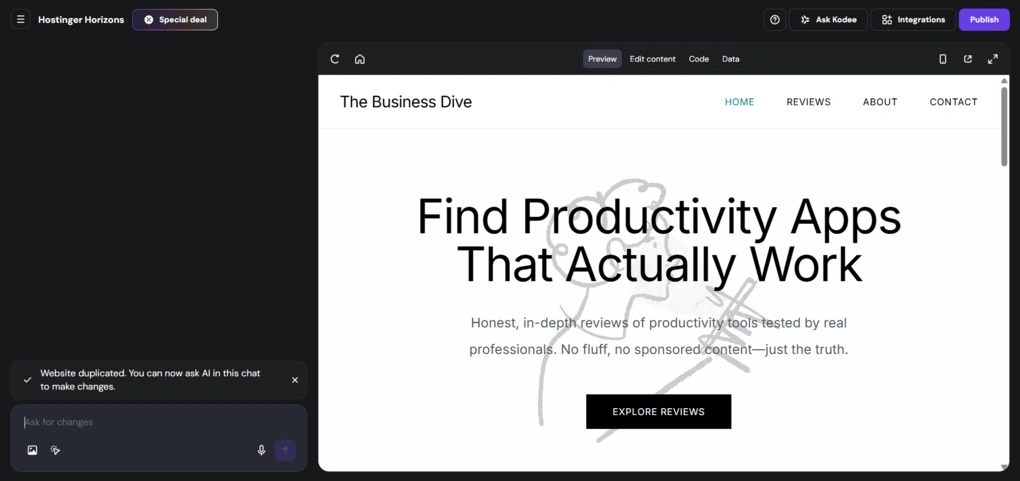Click the Special deal badge

175,19
